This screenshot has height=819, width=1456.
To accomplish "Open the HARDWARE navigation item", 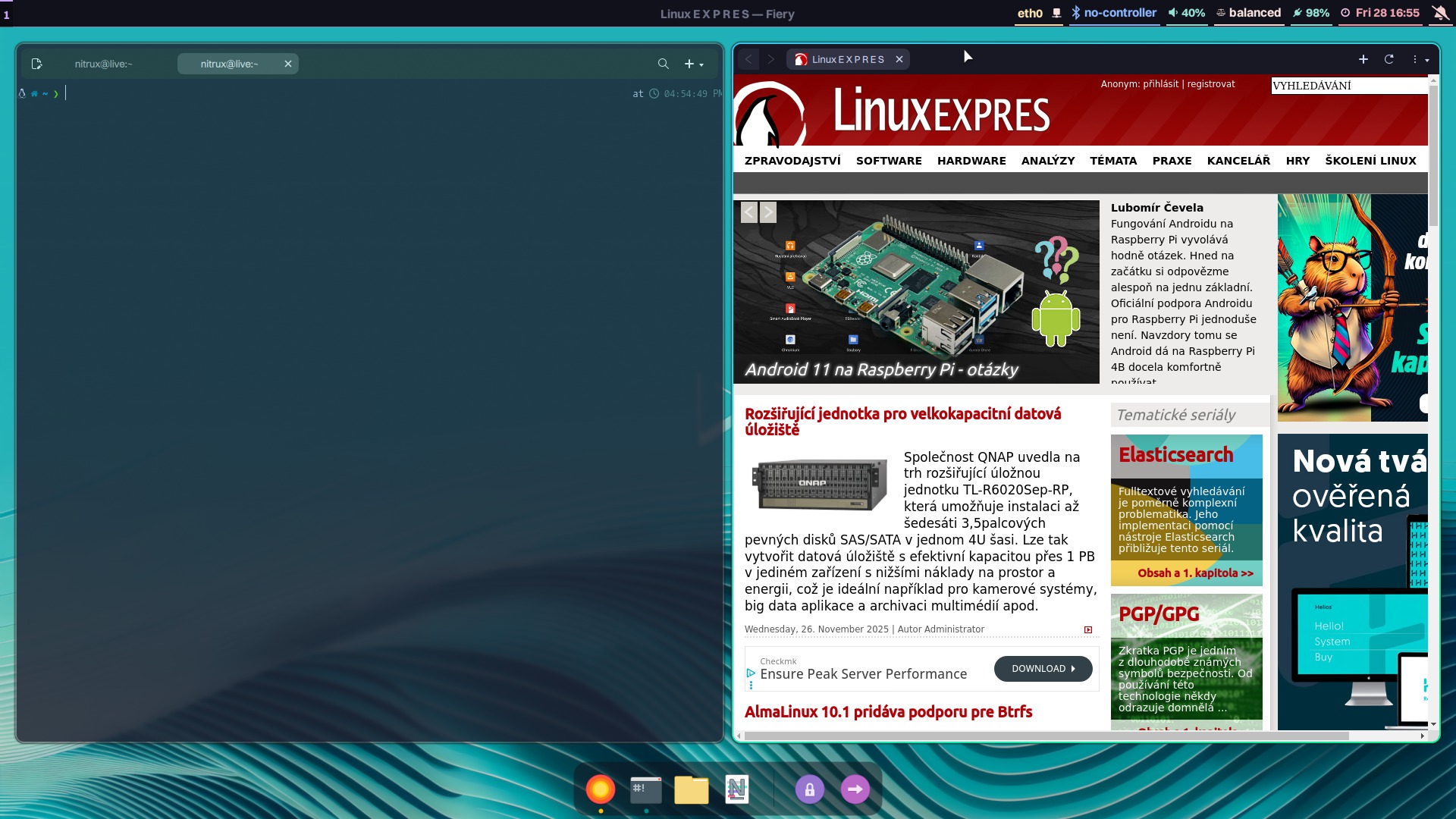I will [x=971, y=161].
